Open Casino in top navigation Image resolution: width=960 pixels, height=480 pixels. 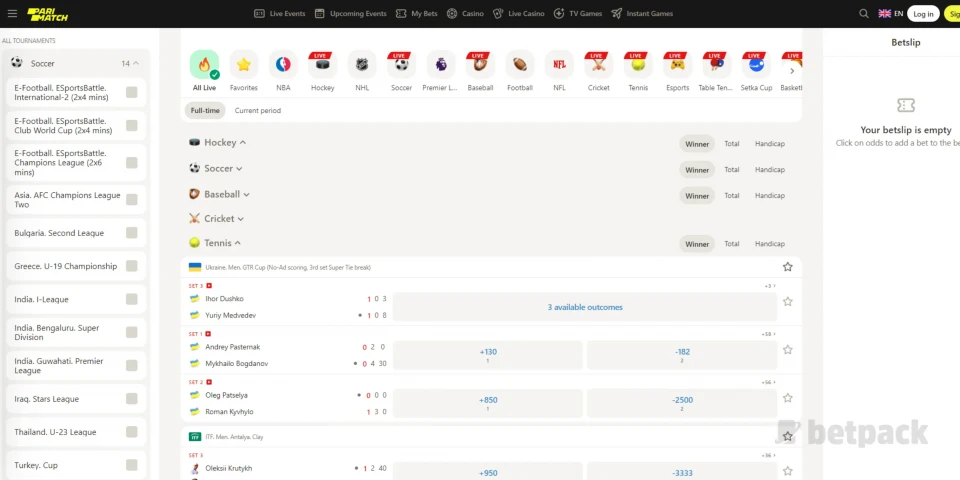(465, 13)
